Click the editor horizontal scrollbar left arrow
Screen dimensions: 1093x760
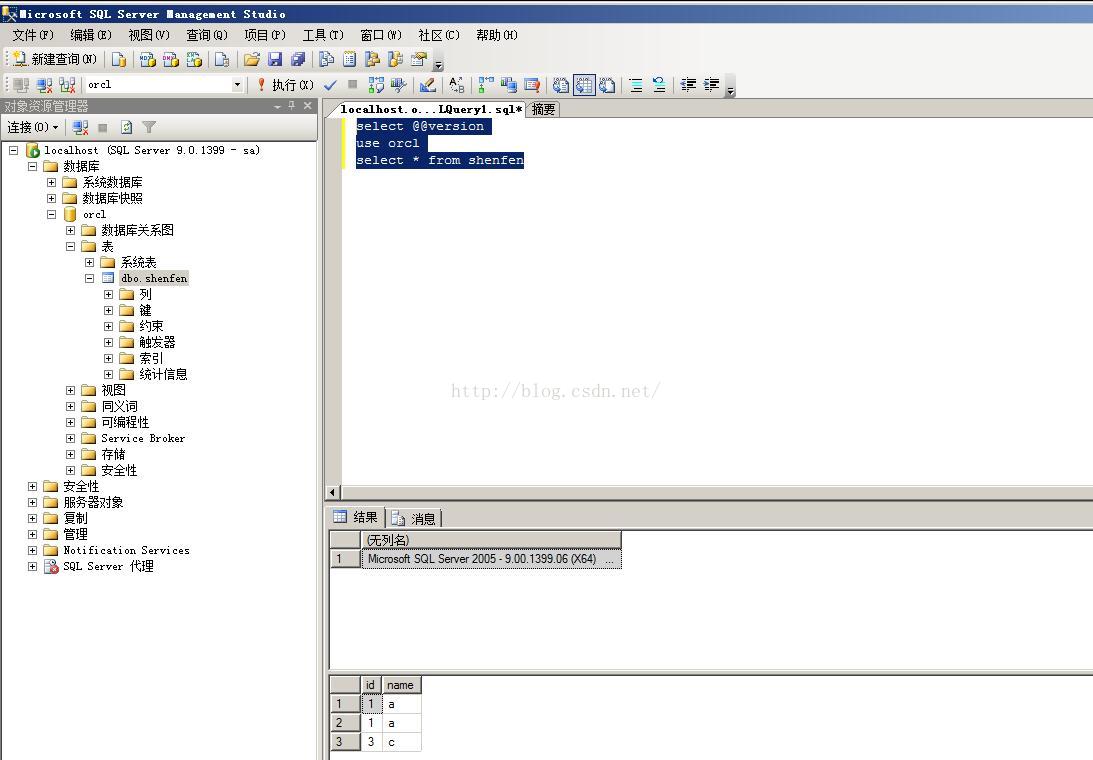(333, 493)
